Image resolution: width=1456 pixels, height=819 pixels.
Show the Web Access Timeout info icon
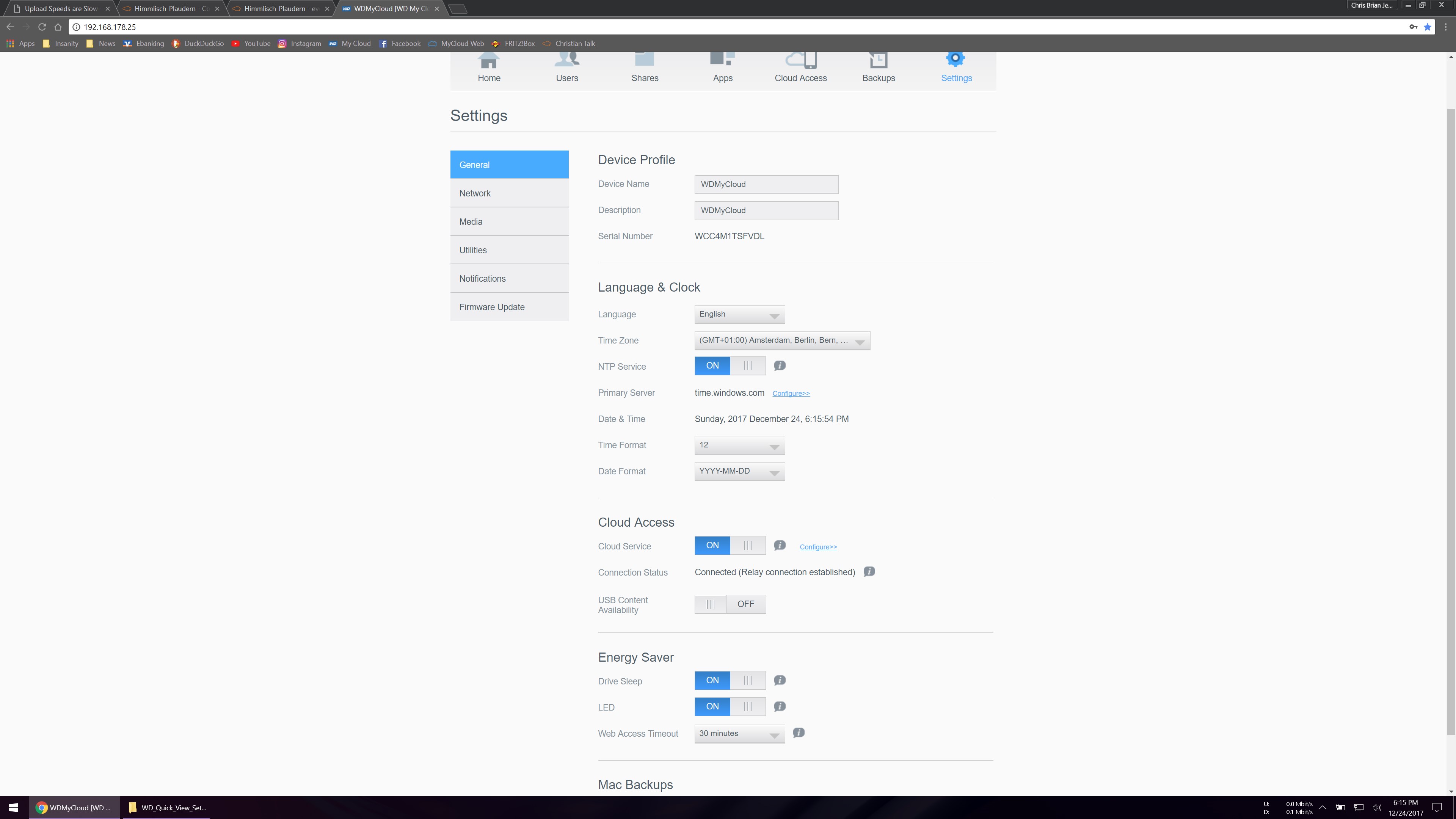tap(798, 733)
